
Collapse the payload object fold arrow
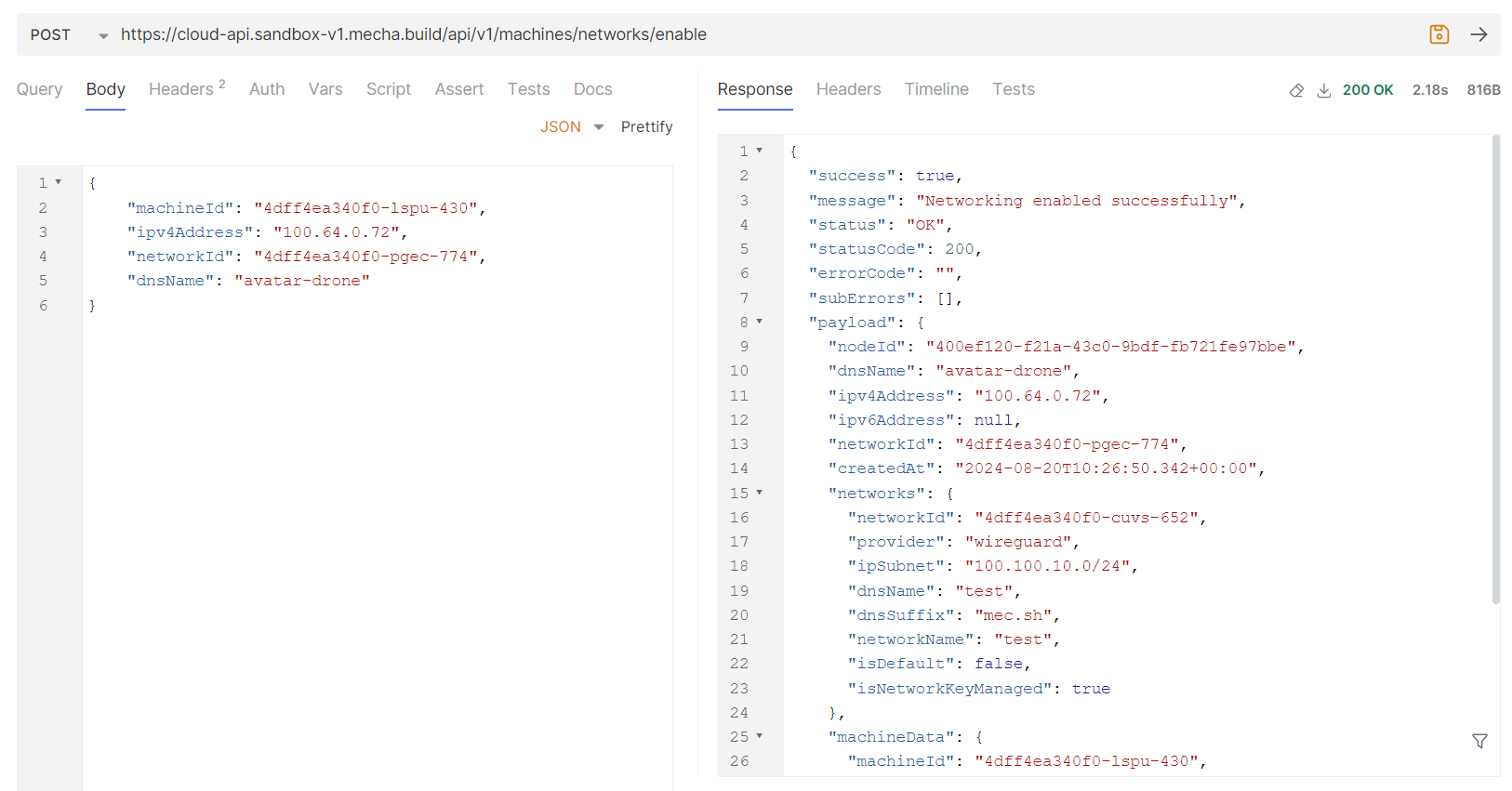point(760,322)
